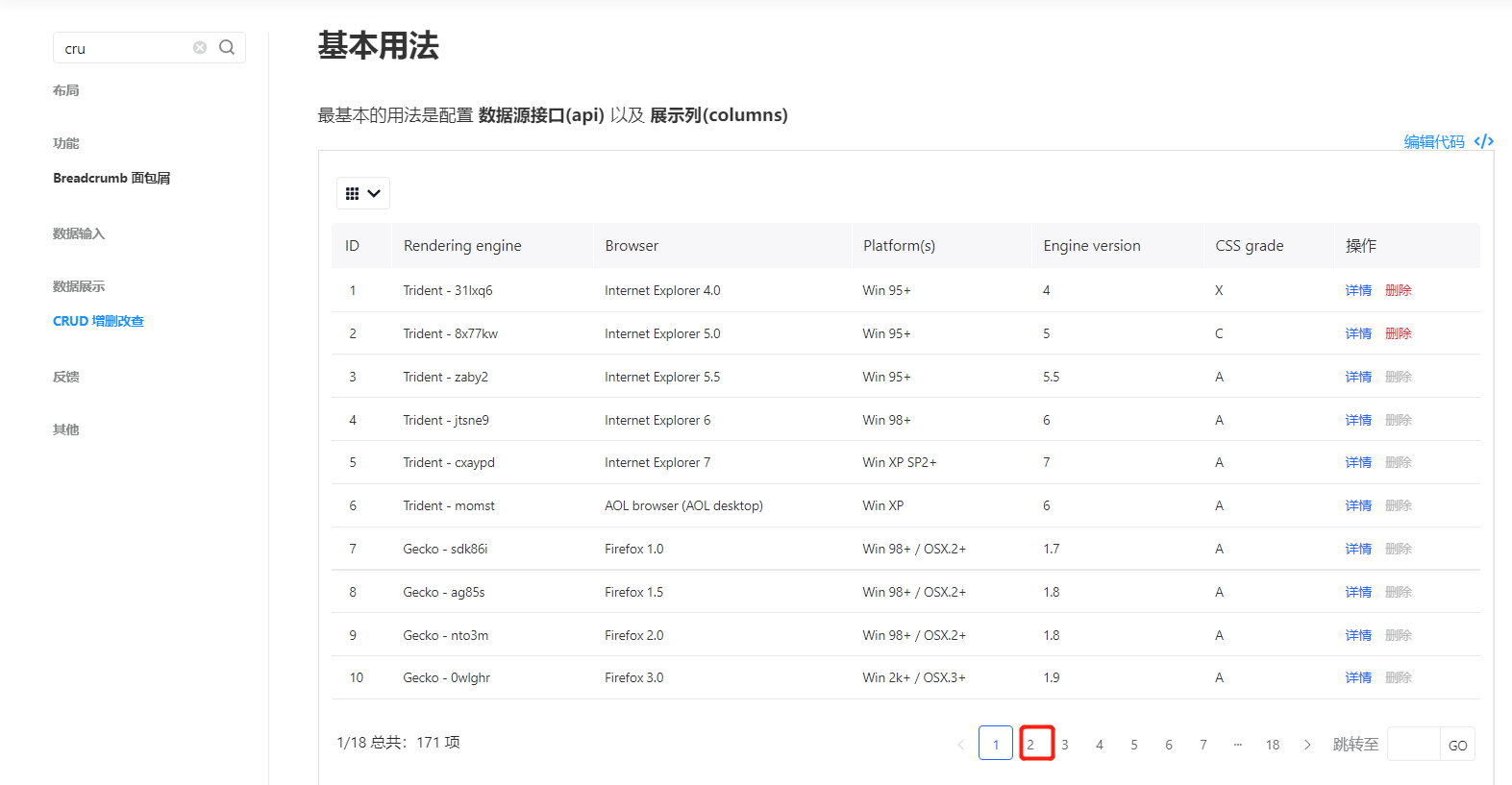Go to pagination page 5
The width and height of the screenshot is (1512, 785).
click(1134, 744)
